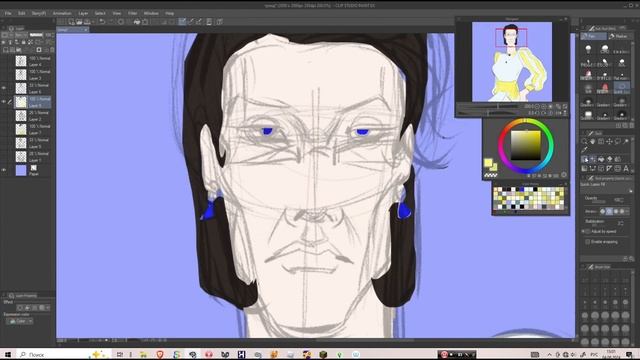
Task: Choose the first Anti-aliasing option
Action: 602,211
